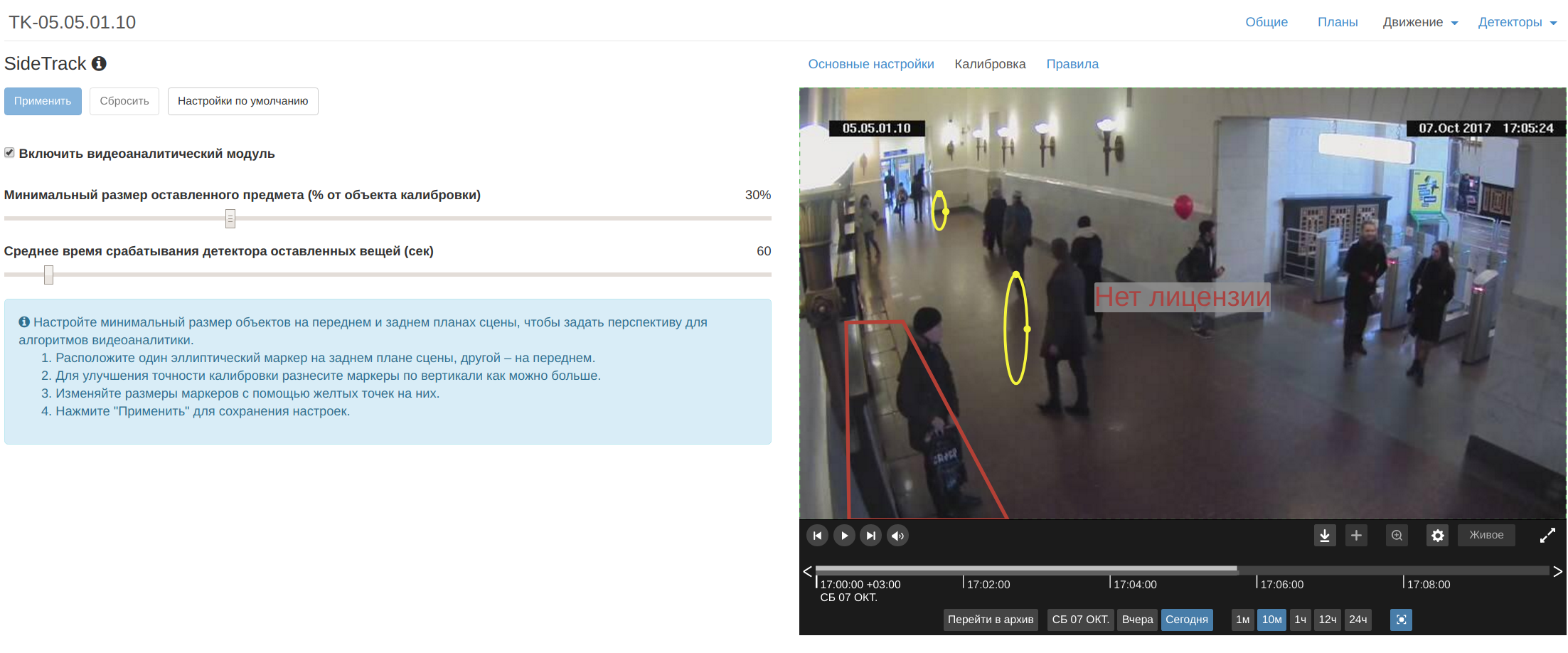Click the minimum object size slider handle
The width and height of the screenshot is (1568, 653).
tap(230, 218)
